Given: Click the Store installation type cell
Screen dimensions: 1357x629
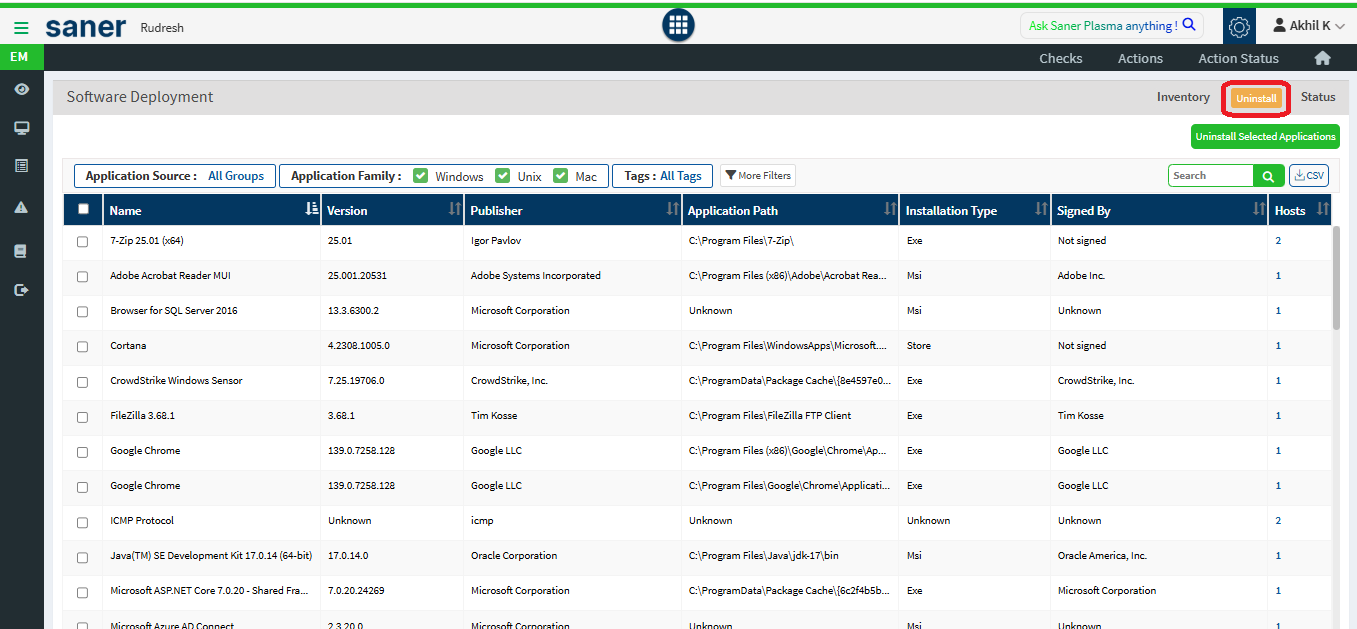Looking at the screenshot, I should tap(919, 346).
